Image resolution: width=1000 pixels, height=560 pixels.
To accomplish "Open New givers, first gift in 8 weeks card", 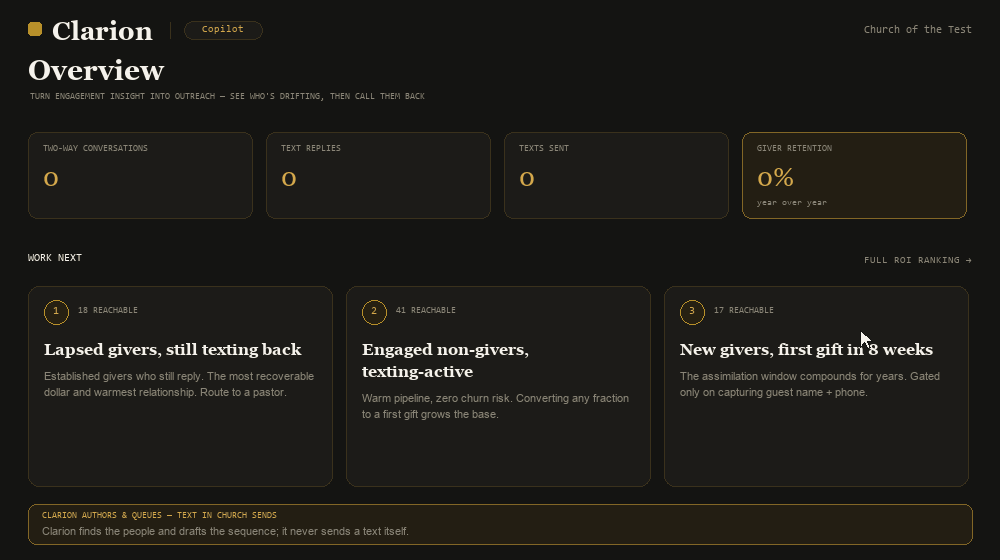I will (x=816, y=387).
